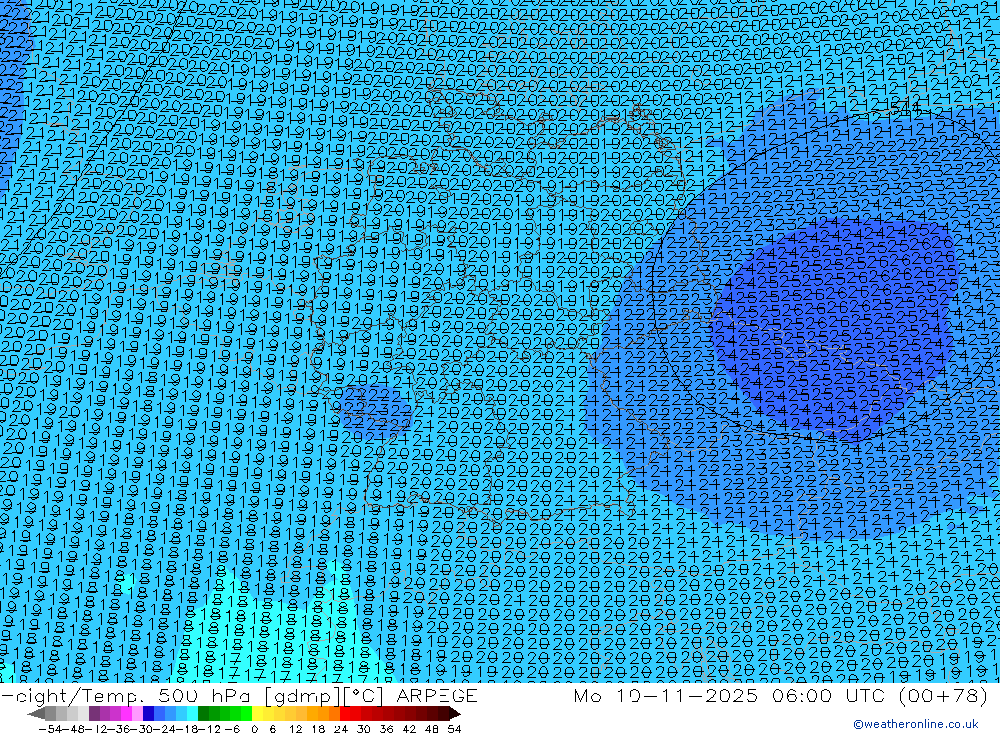Click the '-54' legend value
Image resolution: width=1000 pixels, height=733 pixels.
[x=50, y=729]
